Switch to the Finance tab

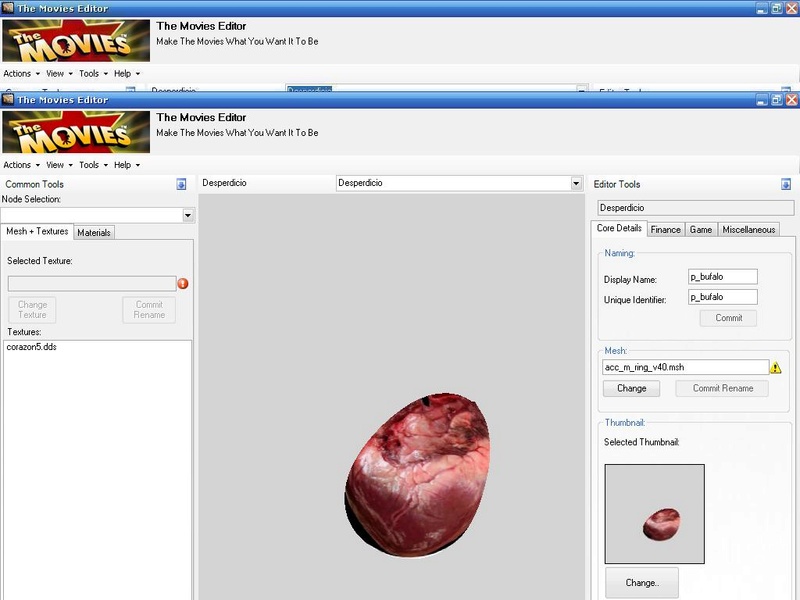click(666, 230)
